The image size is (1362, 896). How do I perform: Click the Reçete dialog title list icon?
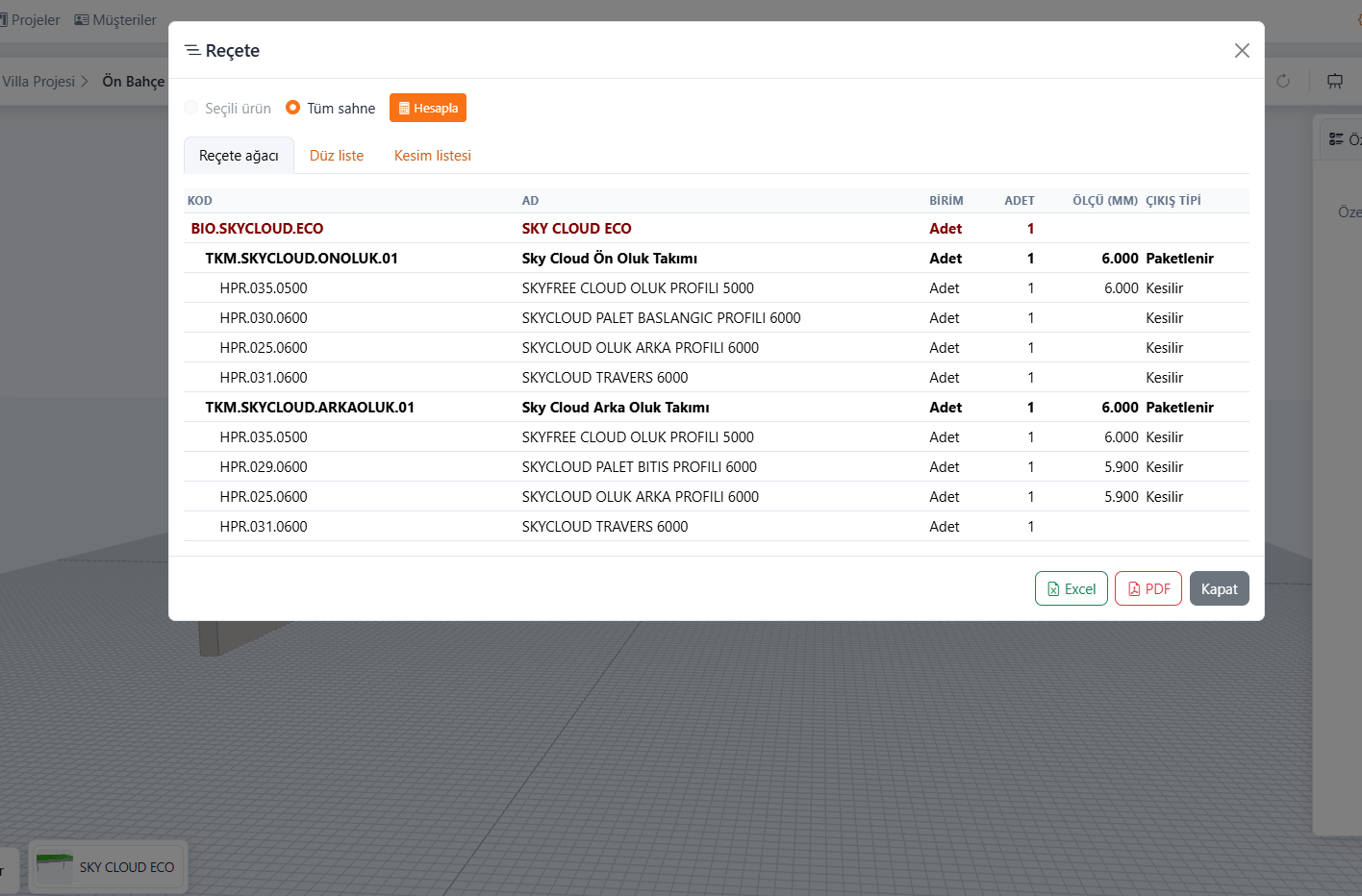coord(192,50)
